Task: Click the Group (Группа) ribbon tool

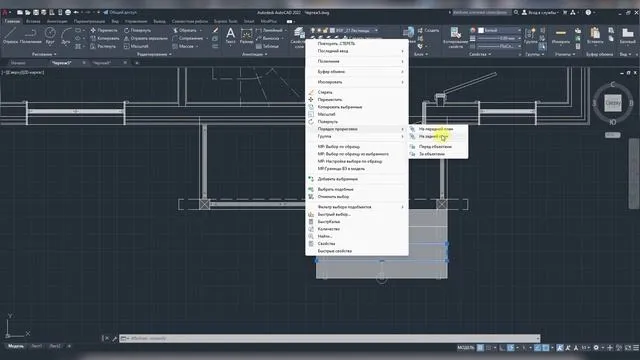Action: click(x=531, y=36)
